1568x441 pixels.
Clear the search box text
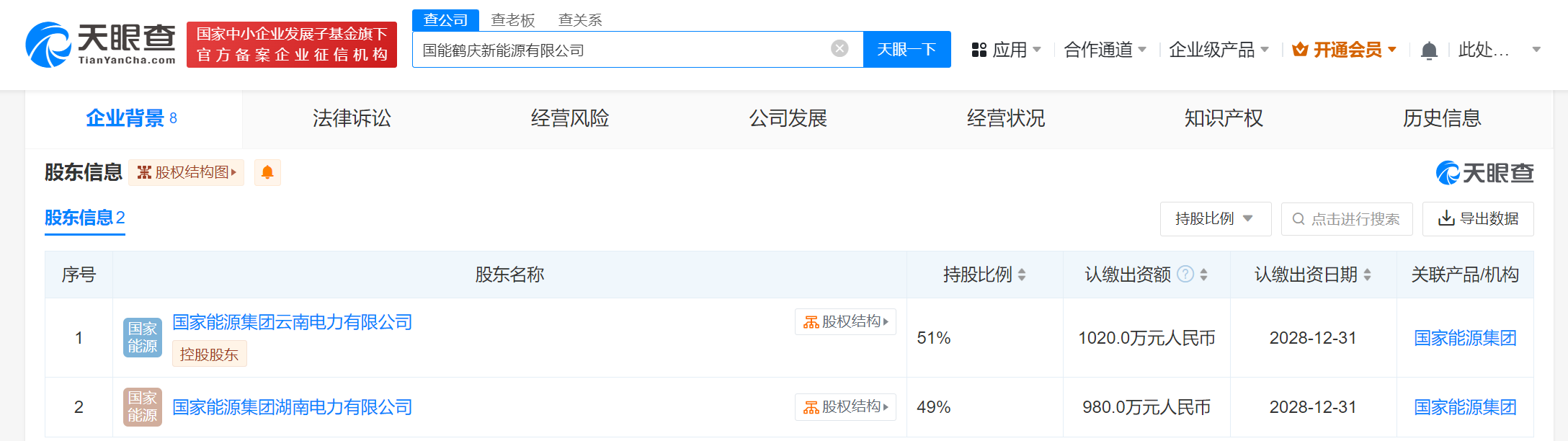click(x=839, y=48)
